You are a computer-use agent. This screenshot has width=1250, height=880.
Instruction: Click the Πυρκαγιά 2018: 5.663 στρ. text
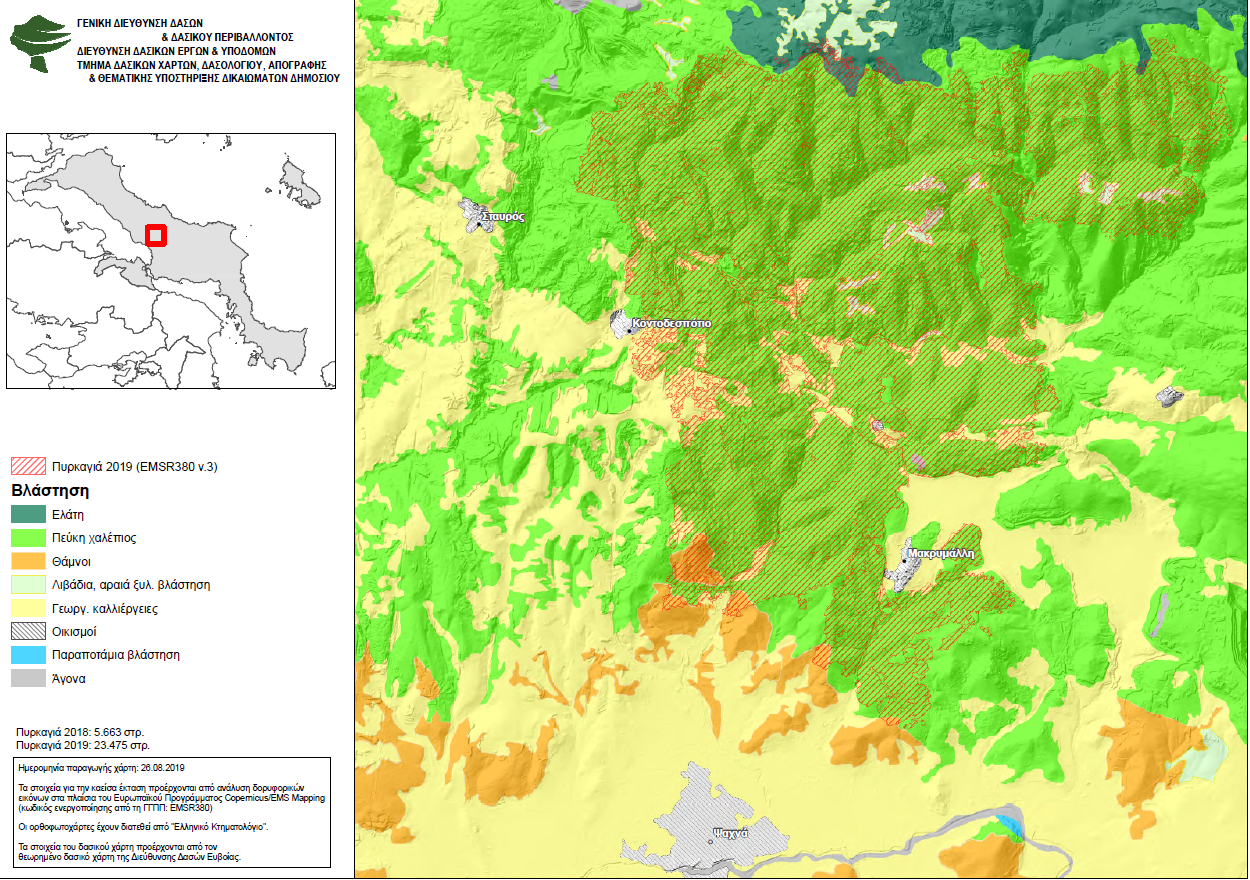coord(81,733)
